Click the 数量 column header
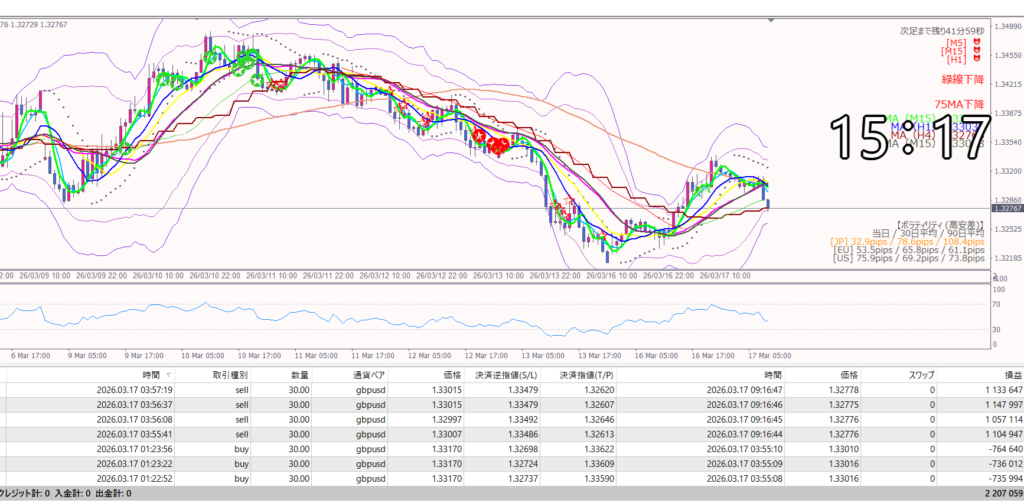Viewport: 1024px width, 503px height. (299, 375)
